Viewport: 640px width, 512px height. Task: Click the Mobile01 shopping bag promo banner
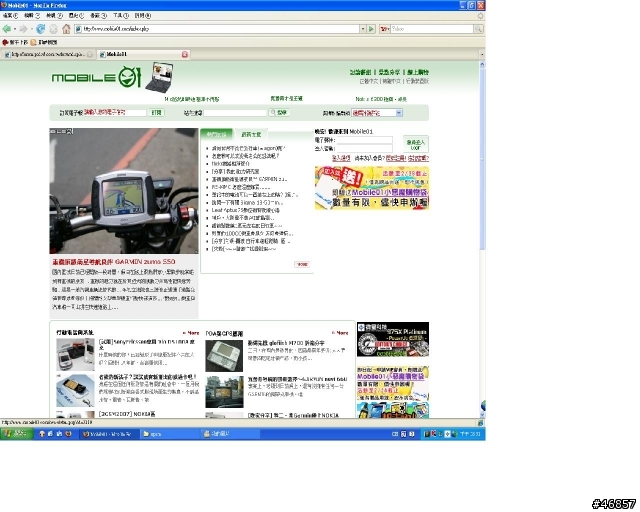pyautogui.click(x=372, y=188)
